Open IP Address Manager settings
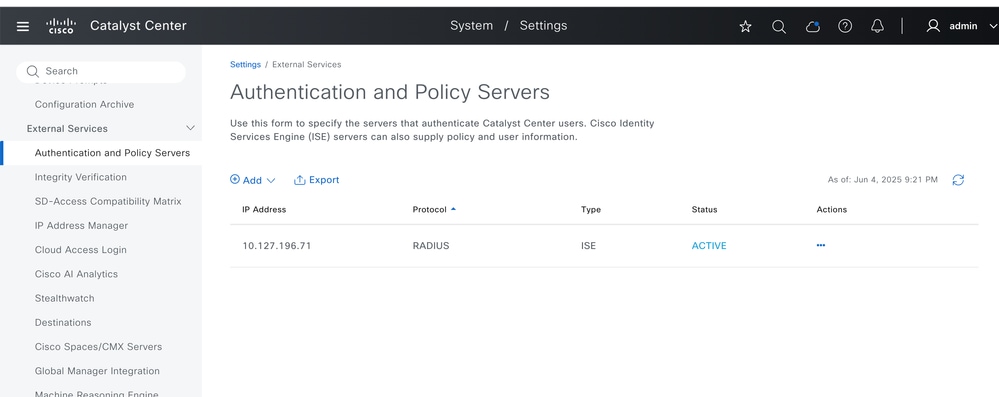999x397 pixels. (x=81, y=226)
